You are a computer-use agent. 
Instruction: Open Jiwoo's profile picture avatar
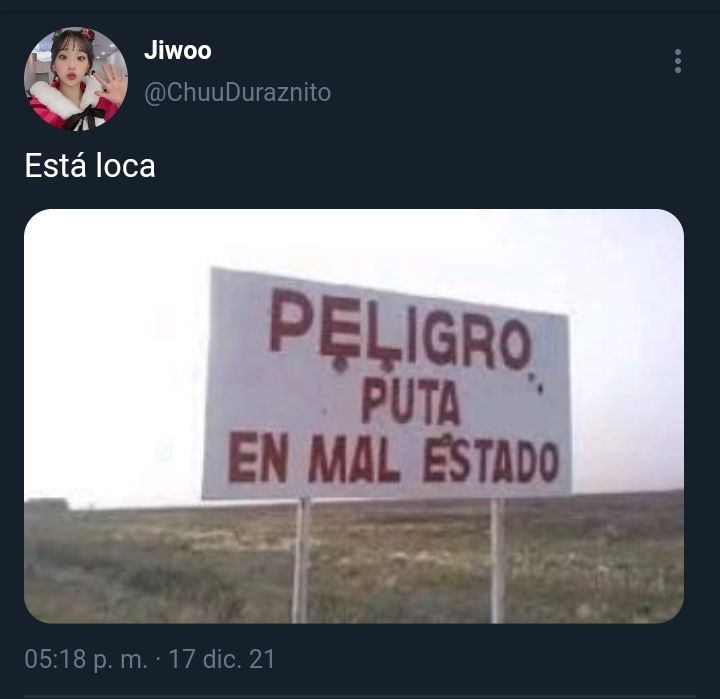76,79
